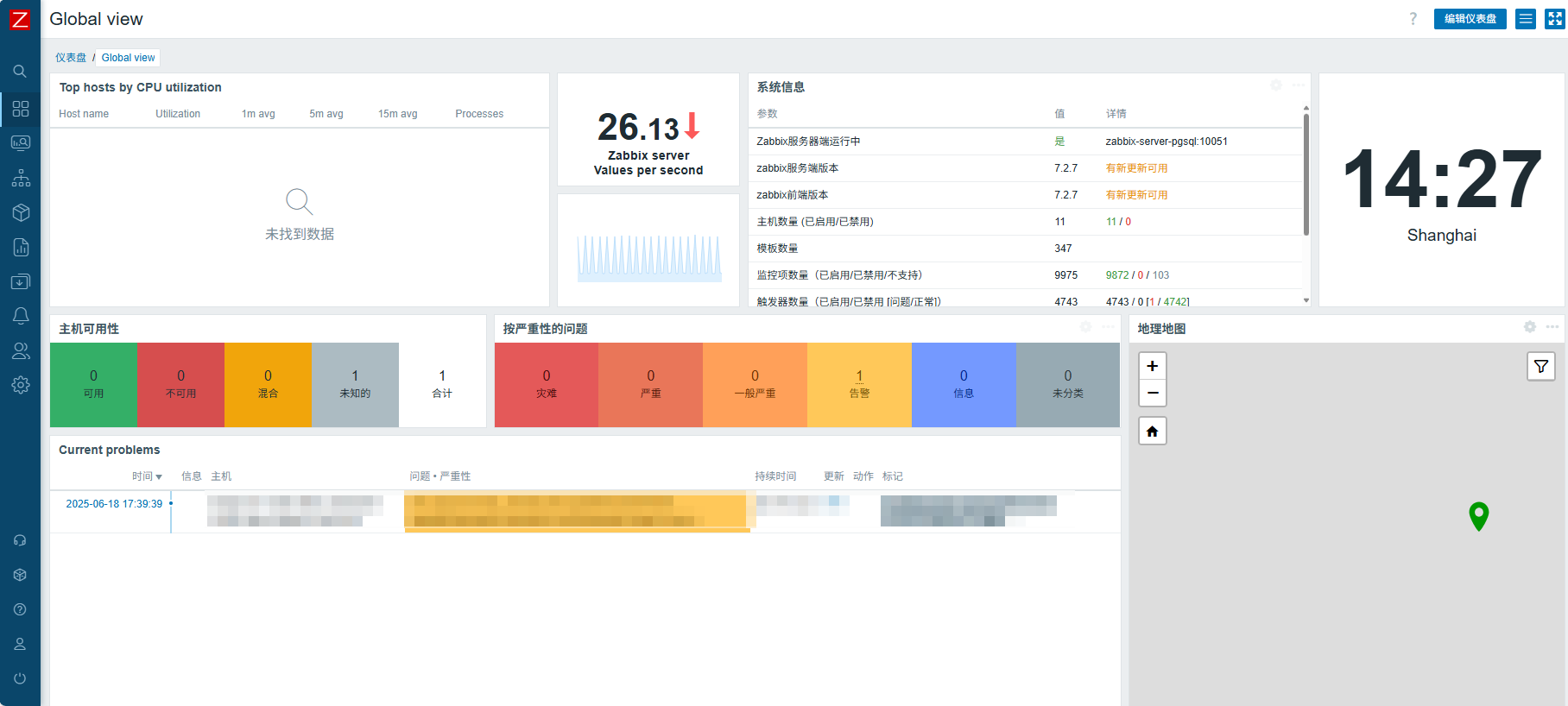This screenshot has height=706, width=1568.
Task: Open the geomap severity filter
Action: 1541,366
